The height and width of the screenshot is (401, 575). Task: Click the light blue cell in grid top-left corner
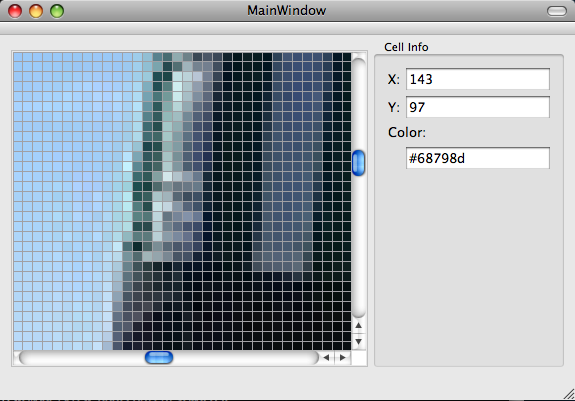[18, 57]
